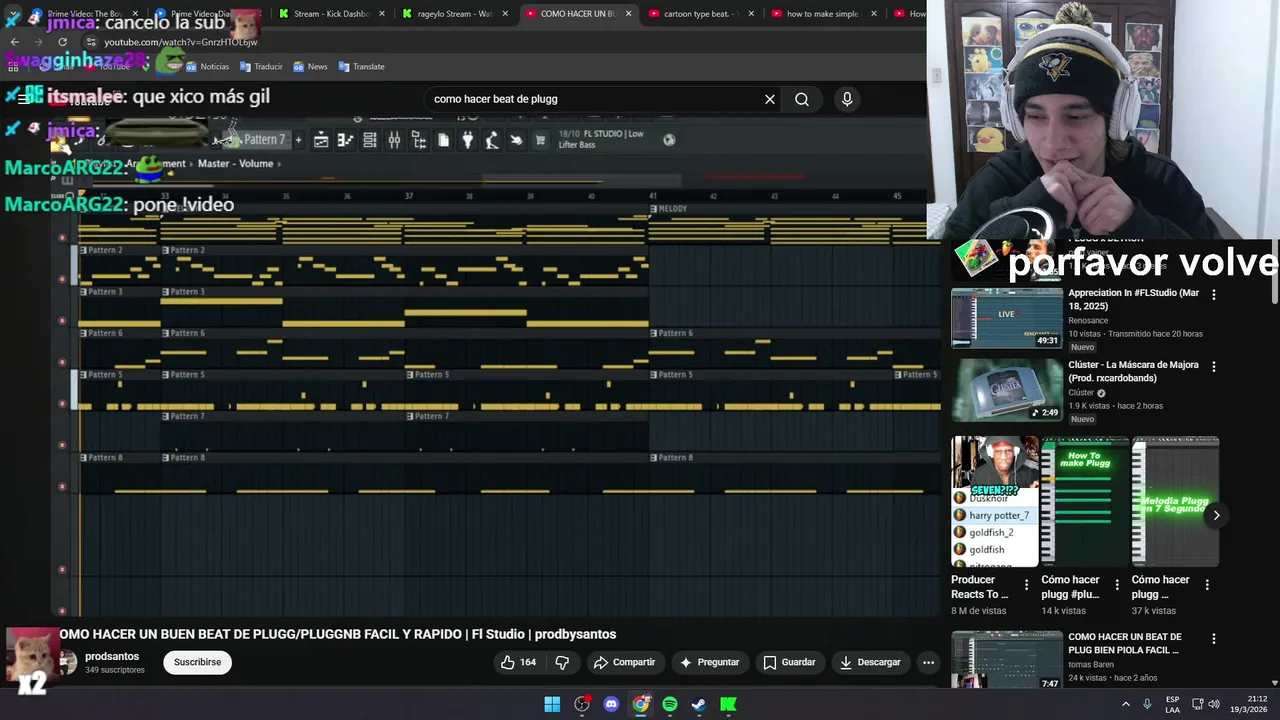
Task: Open options for Cómo hacer plugg 14 k vistas short
Action: point(1117,584)
